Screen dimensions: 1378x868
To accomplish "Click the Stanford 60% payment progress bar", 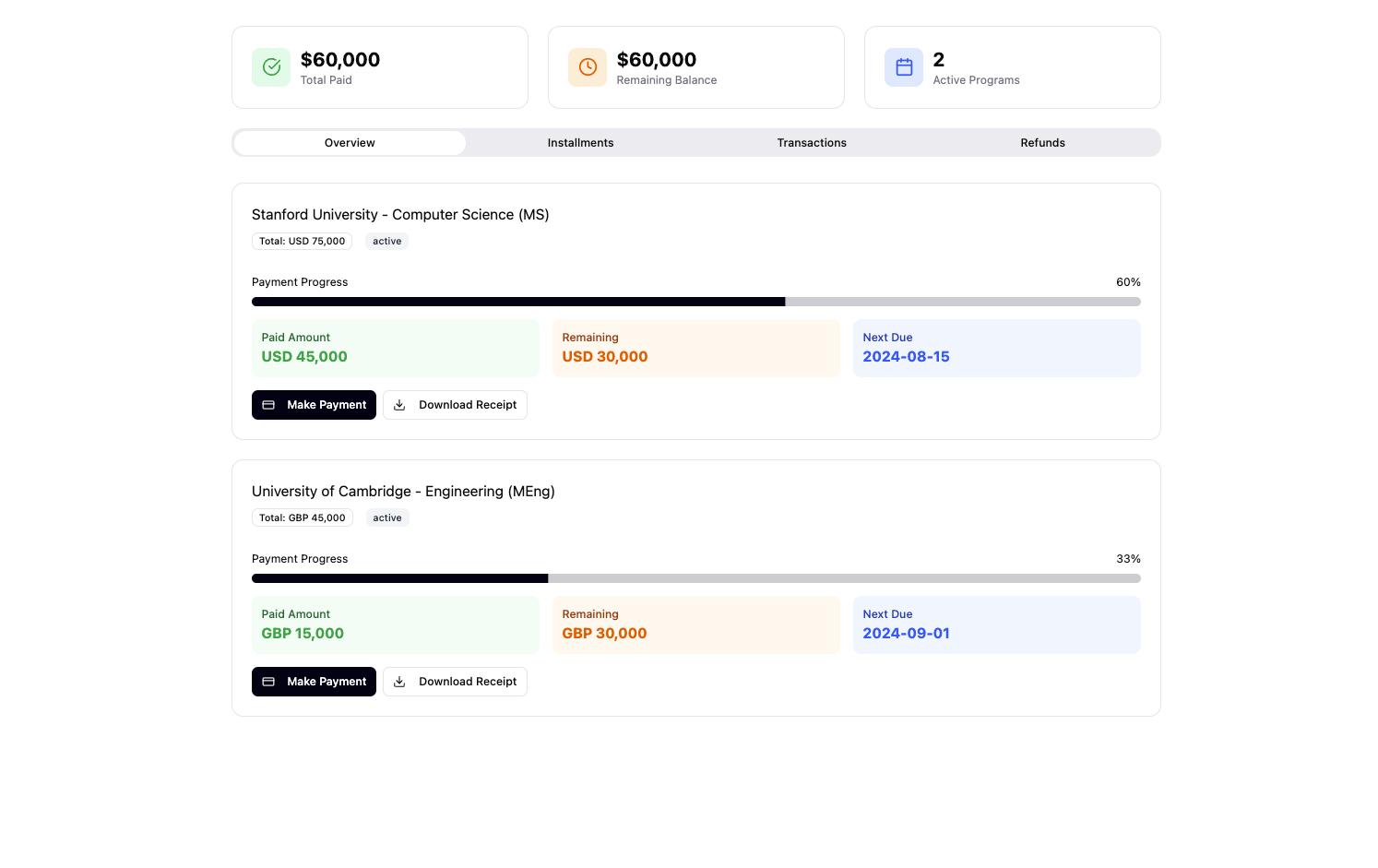I will 695,302.
